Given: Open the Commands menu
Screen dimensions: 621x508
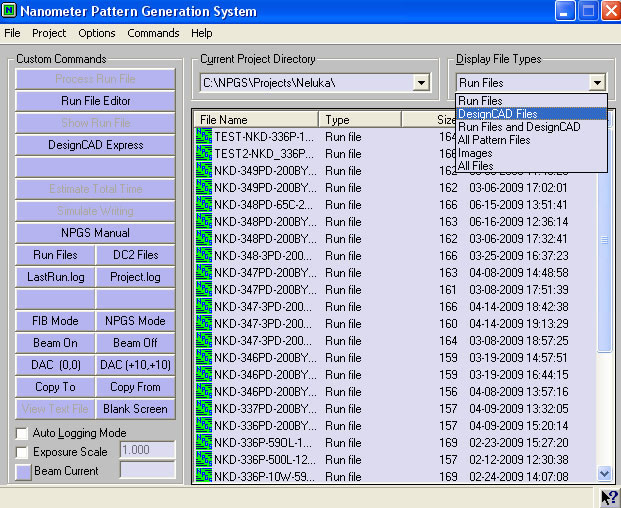Looking at the screenshot, I should pos(153,33).
